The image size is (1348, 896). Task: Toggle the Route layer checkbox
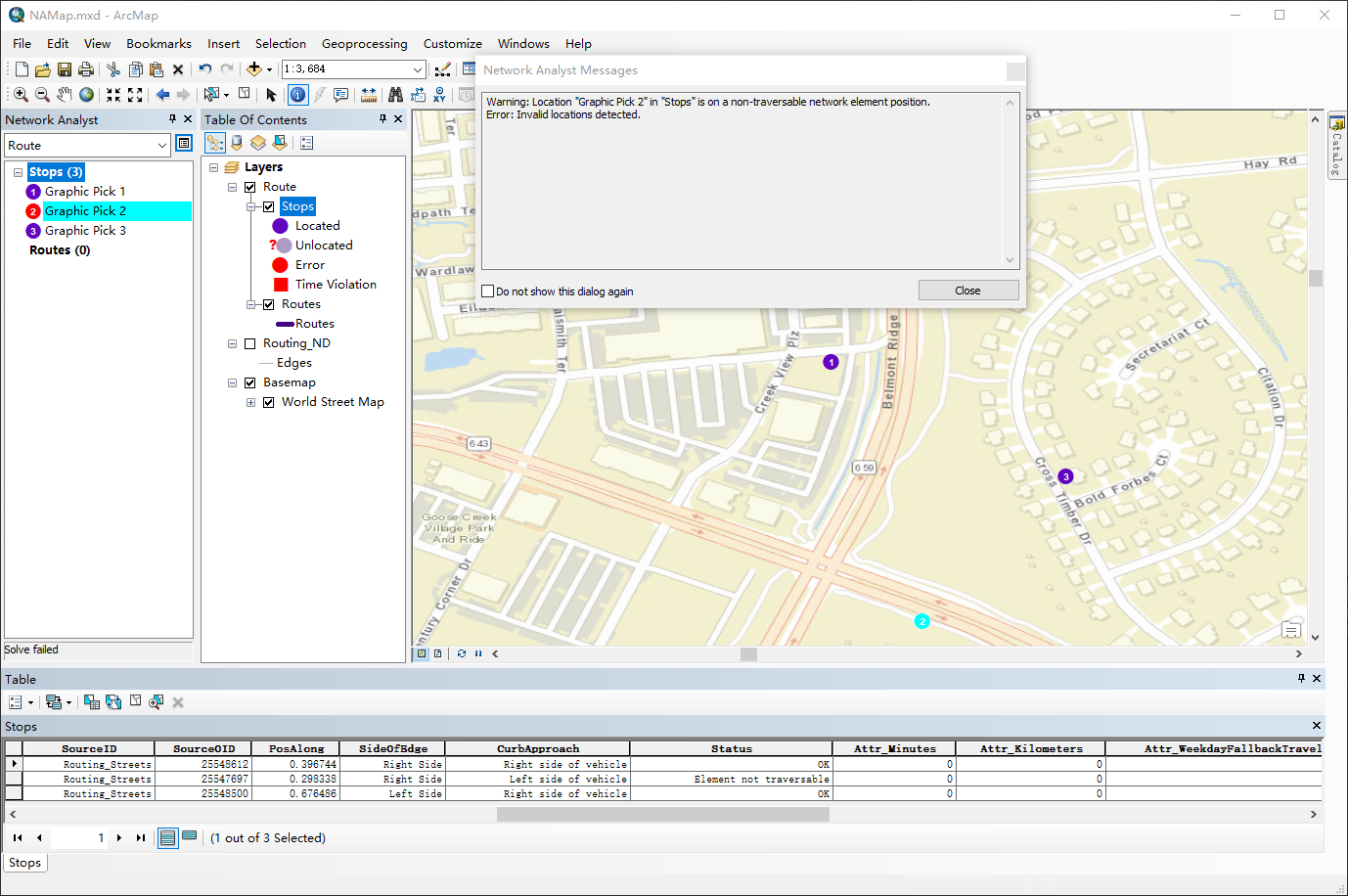pos(249,187)
